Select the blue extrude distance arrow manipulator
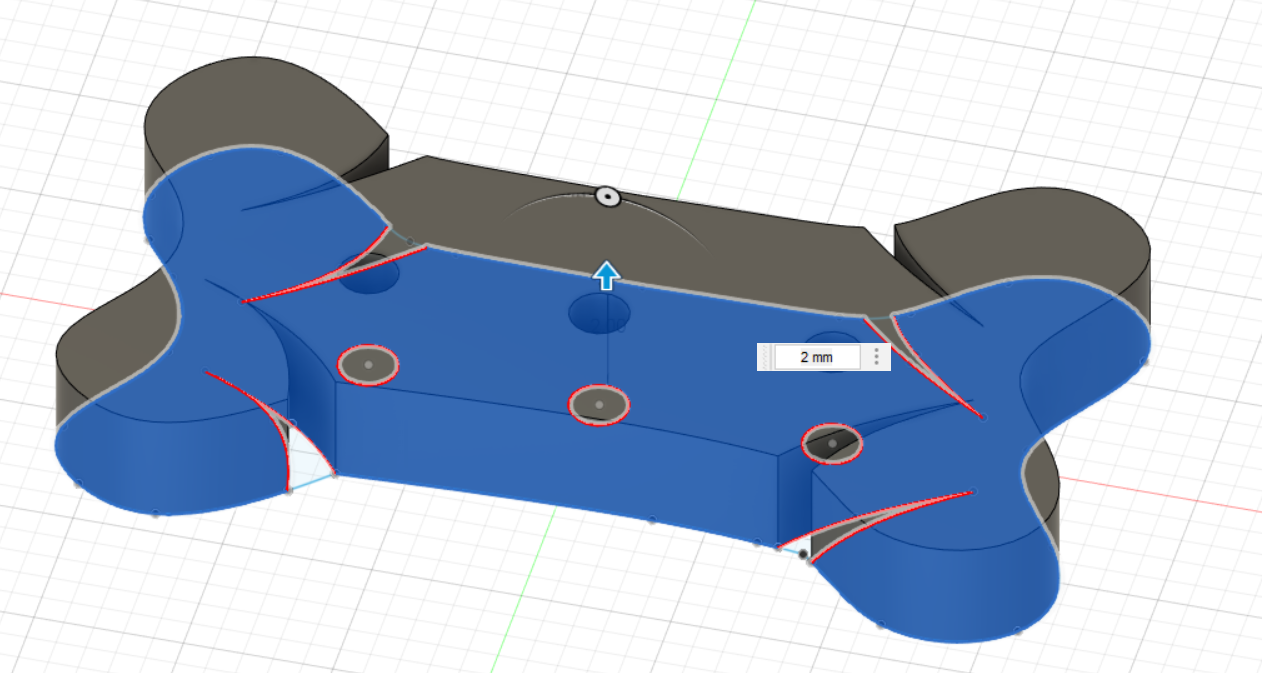 pos(605,275)
